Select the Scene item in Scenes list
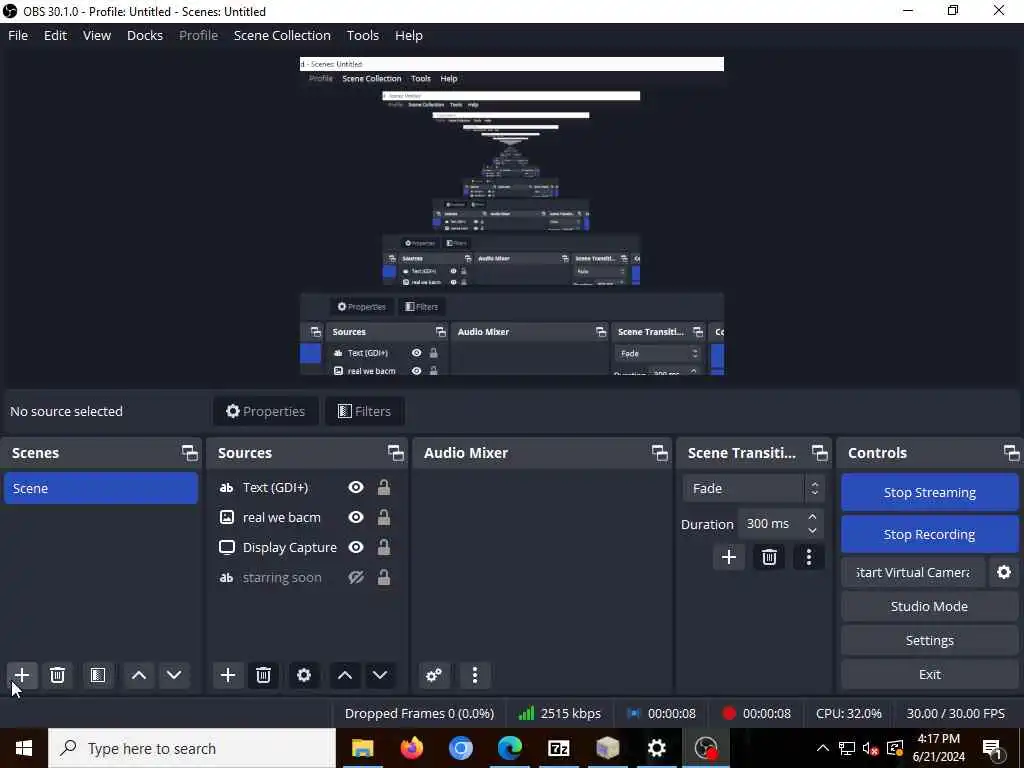The width and height of the screenshot is (1024, 768). (101, 488)
